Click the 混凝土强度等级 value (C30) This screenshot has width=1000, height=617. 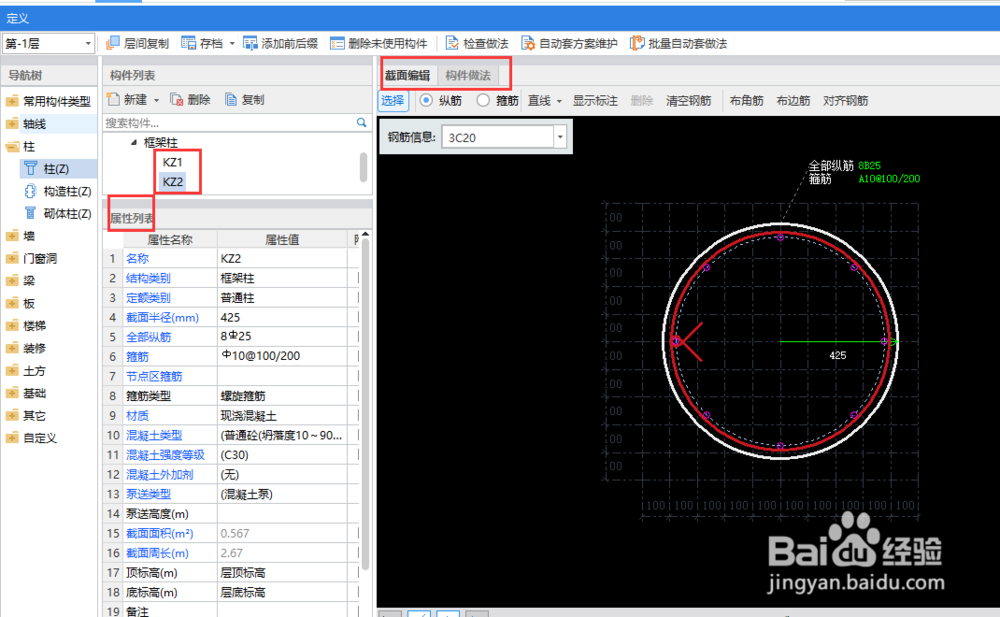pyautogui.click(x=283, y=454)
